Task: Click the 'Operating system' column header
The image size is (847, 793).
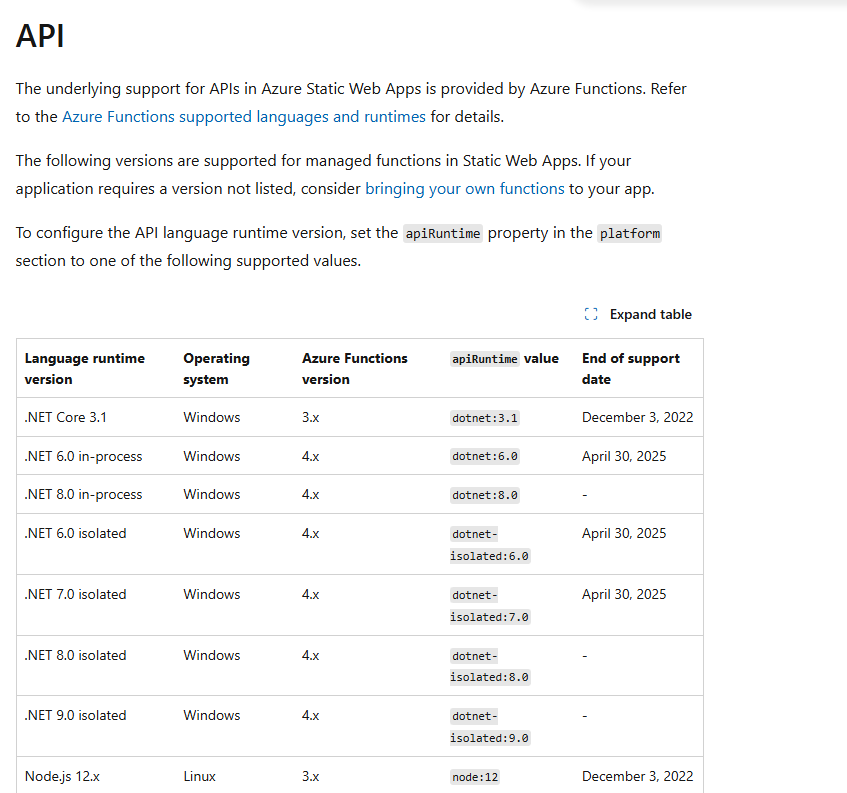Action: (217, 369)
